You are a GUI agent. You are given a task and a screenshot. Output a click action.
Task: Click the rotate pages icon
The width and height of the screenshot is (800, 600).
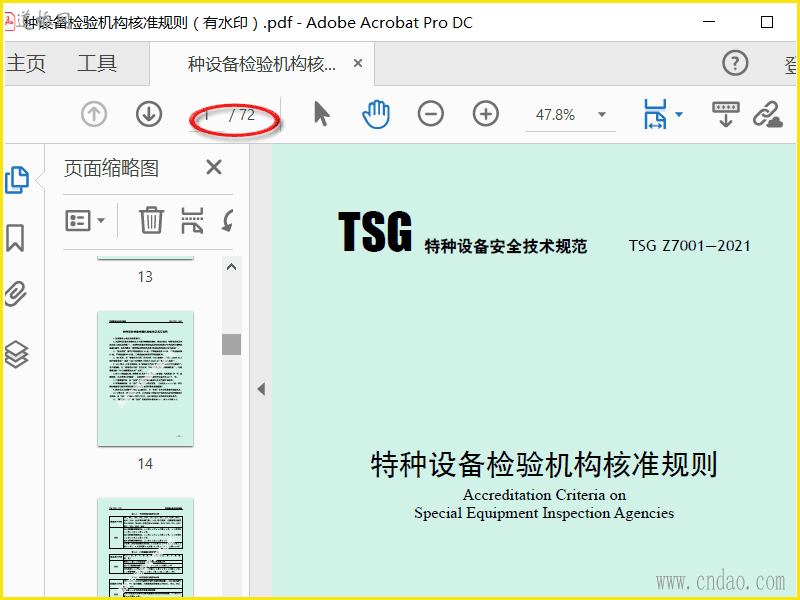pyautogui.click(x=228, y=220)
